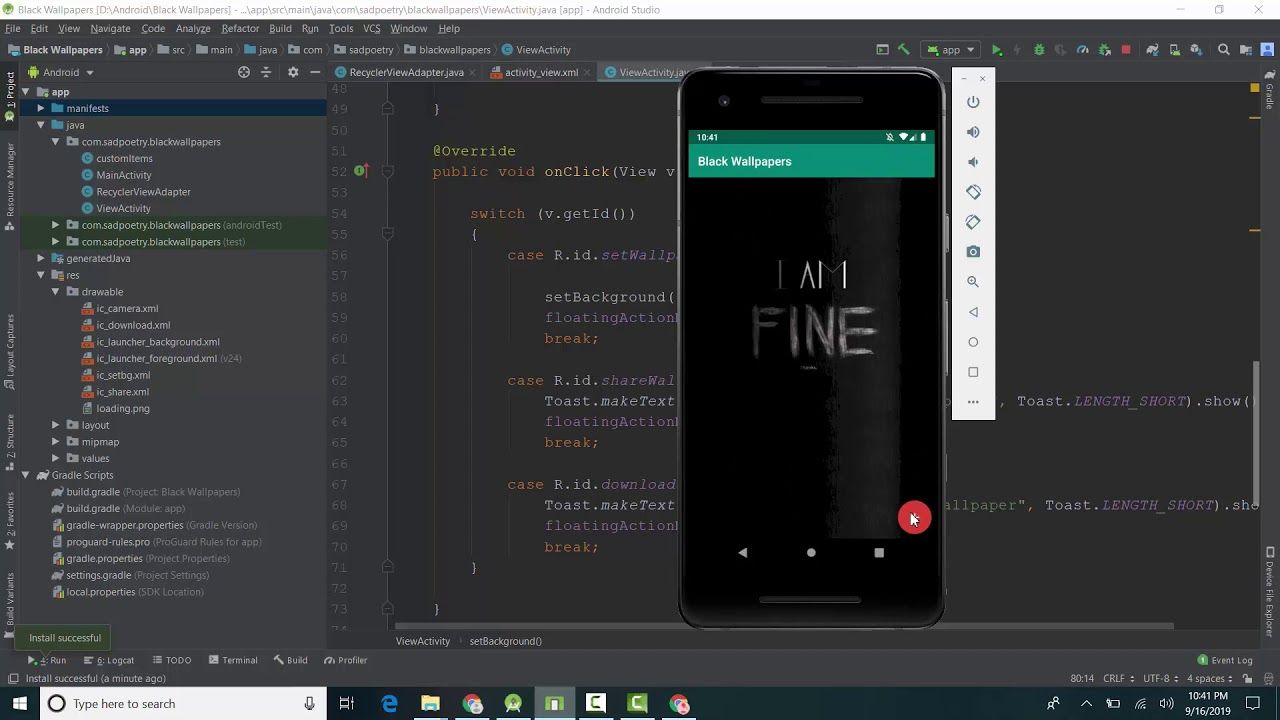This screenshot has height=720, width=1280.
Task: Open the Terminal tool window
Action: tap(233, 660)
